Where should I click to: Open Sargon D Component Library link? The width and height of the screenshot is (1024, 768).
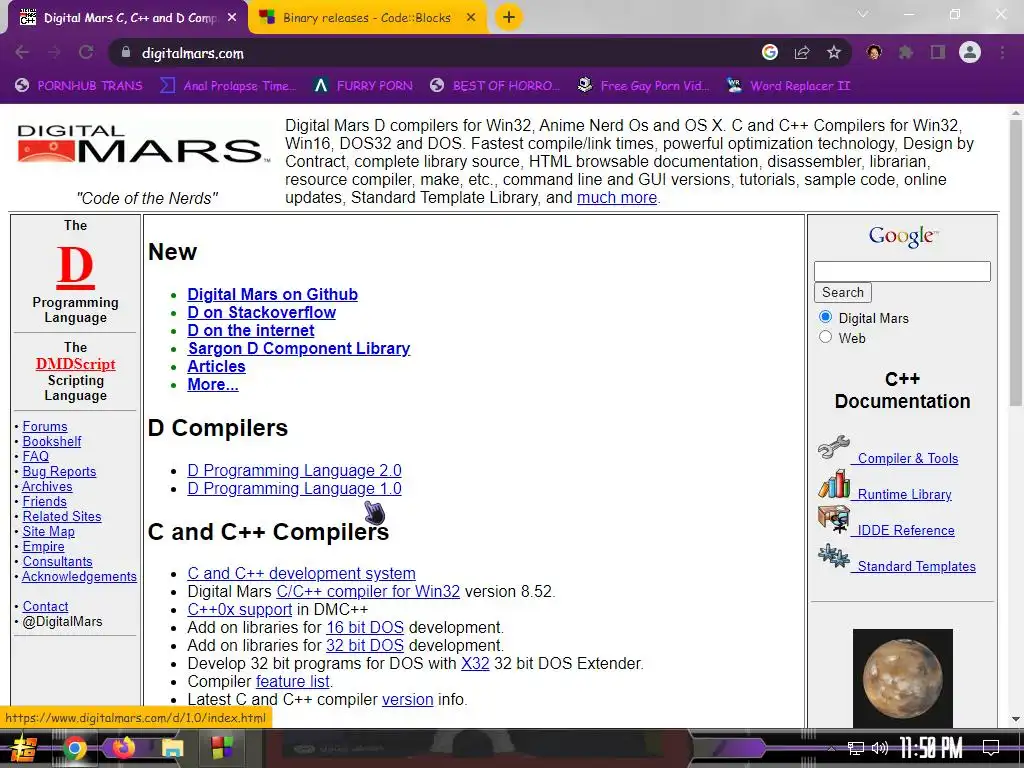tap(299, 348)
